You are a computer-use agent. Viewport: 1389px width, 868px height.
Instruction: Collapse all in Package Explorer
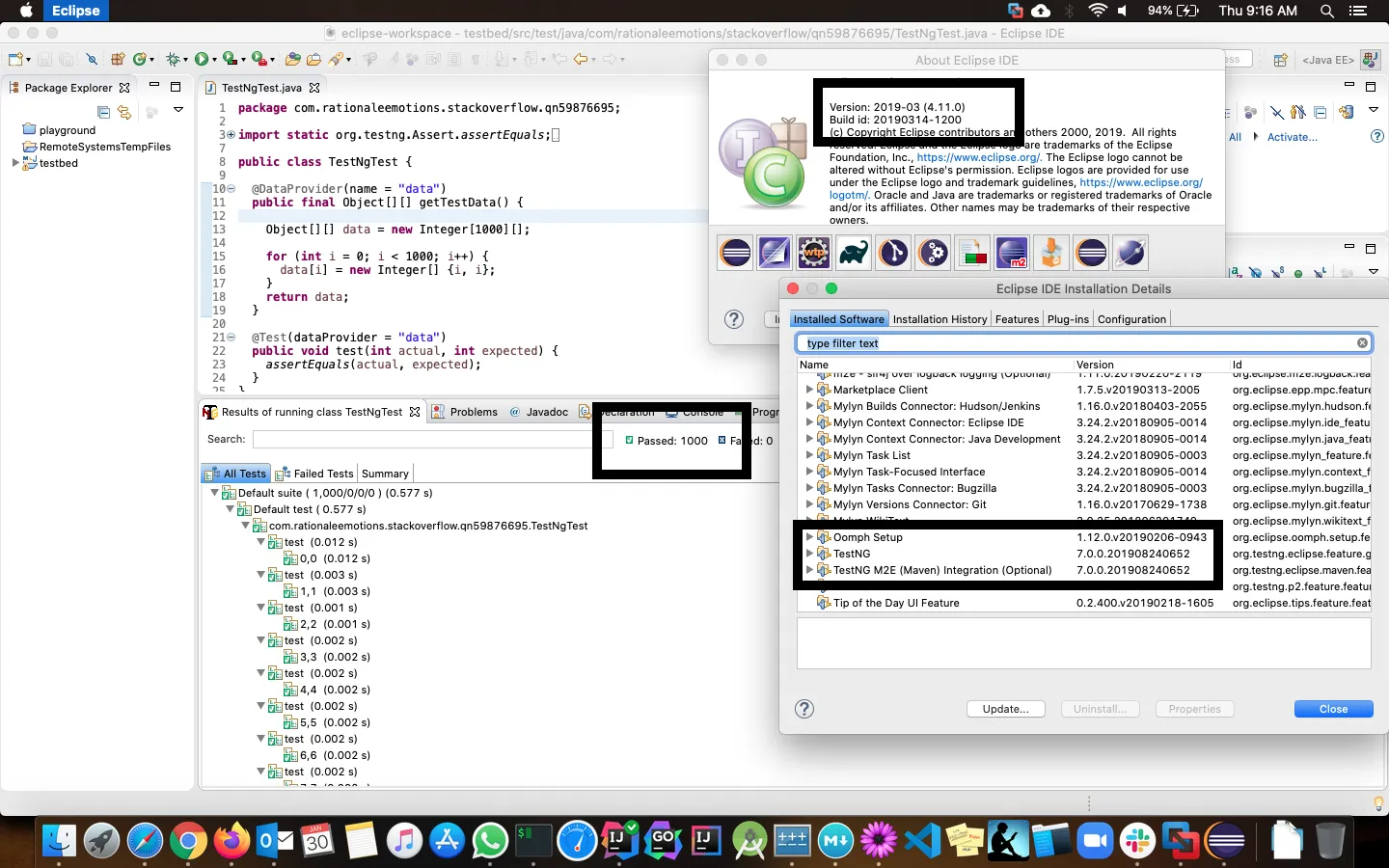coord(103,112)
